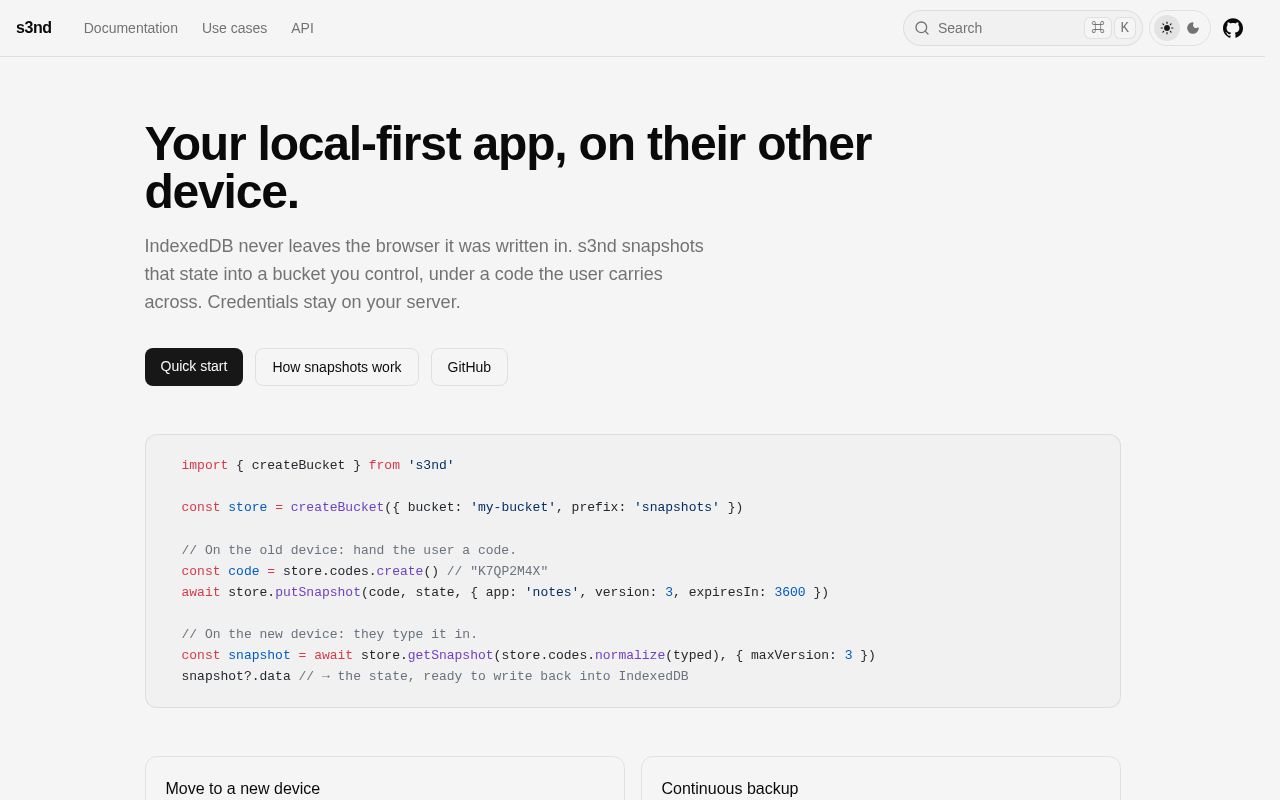
Task: Click the GitHub button below the intro
Action: [469, 367]
